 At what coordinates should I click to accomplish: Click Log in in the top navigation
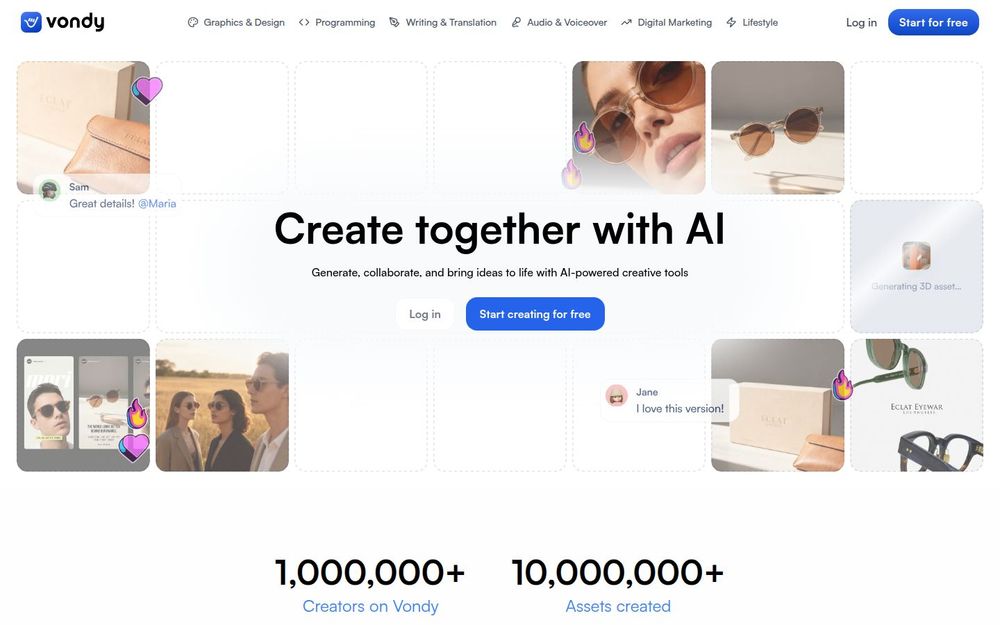click(861, 22)
